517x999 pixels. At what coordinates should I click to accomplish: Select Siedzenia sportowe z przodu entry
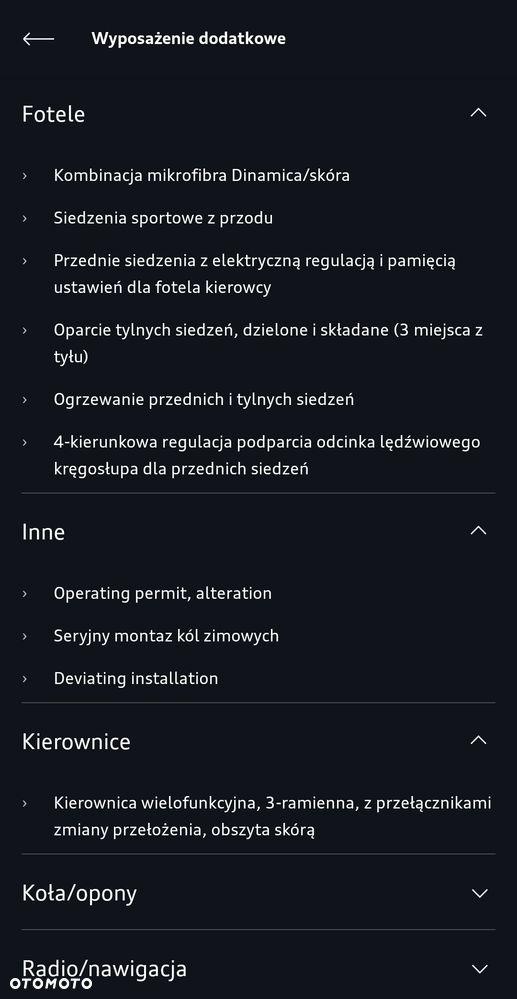click(x=163, y=218)
